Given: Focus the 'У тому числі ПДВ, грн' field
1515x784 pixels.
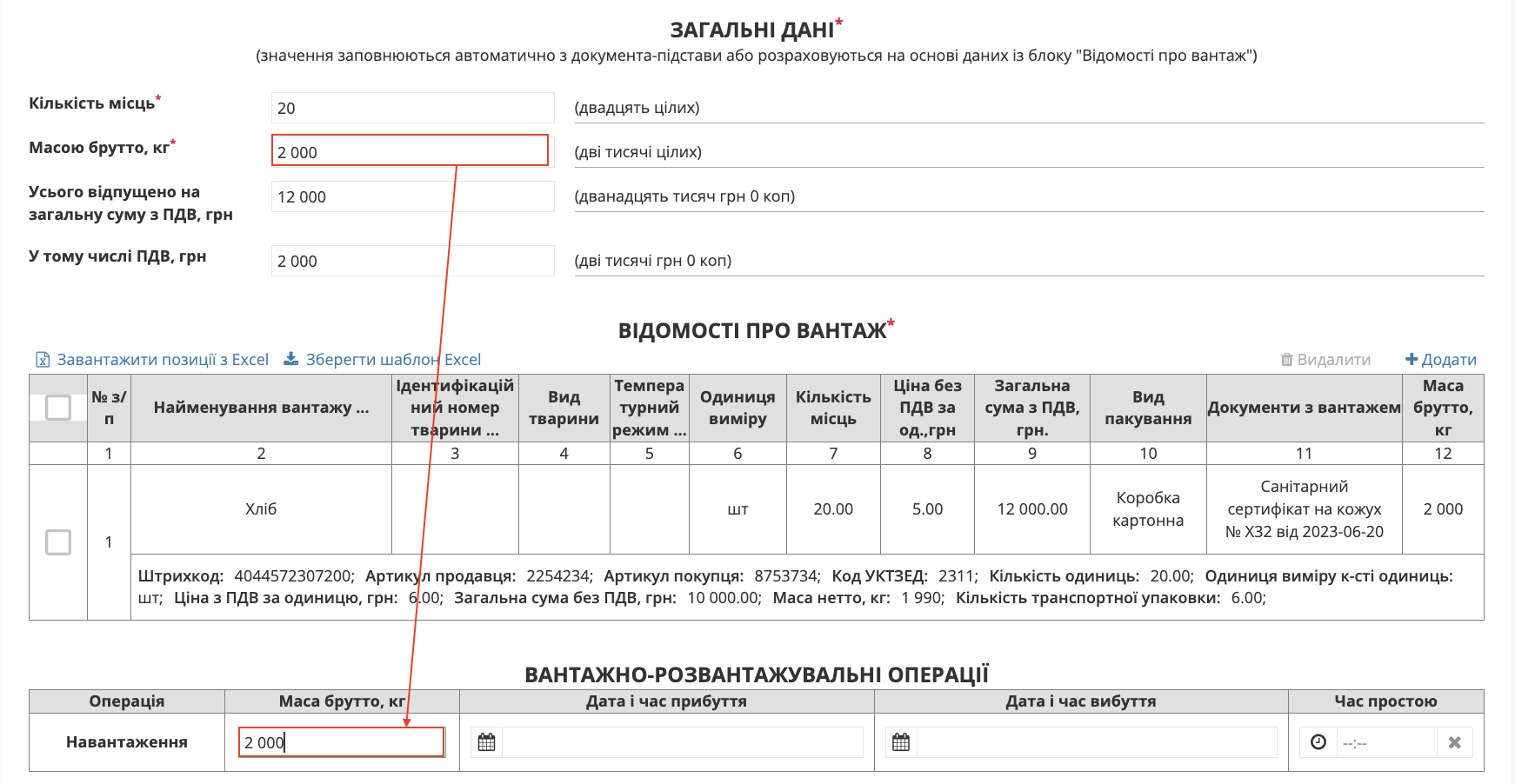Looking at the screenshot, I should pyautogui.click(x=412, y=261).
